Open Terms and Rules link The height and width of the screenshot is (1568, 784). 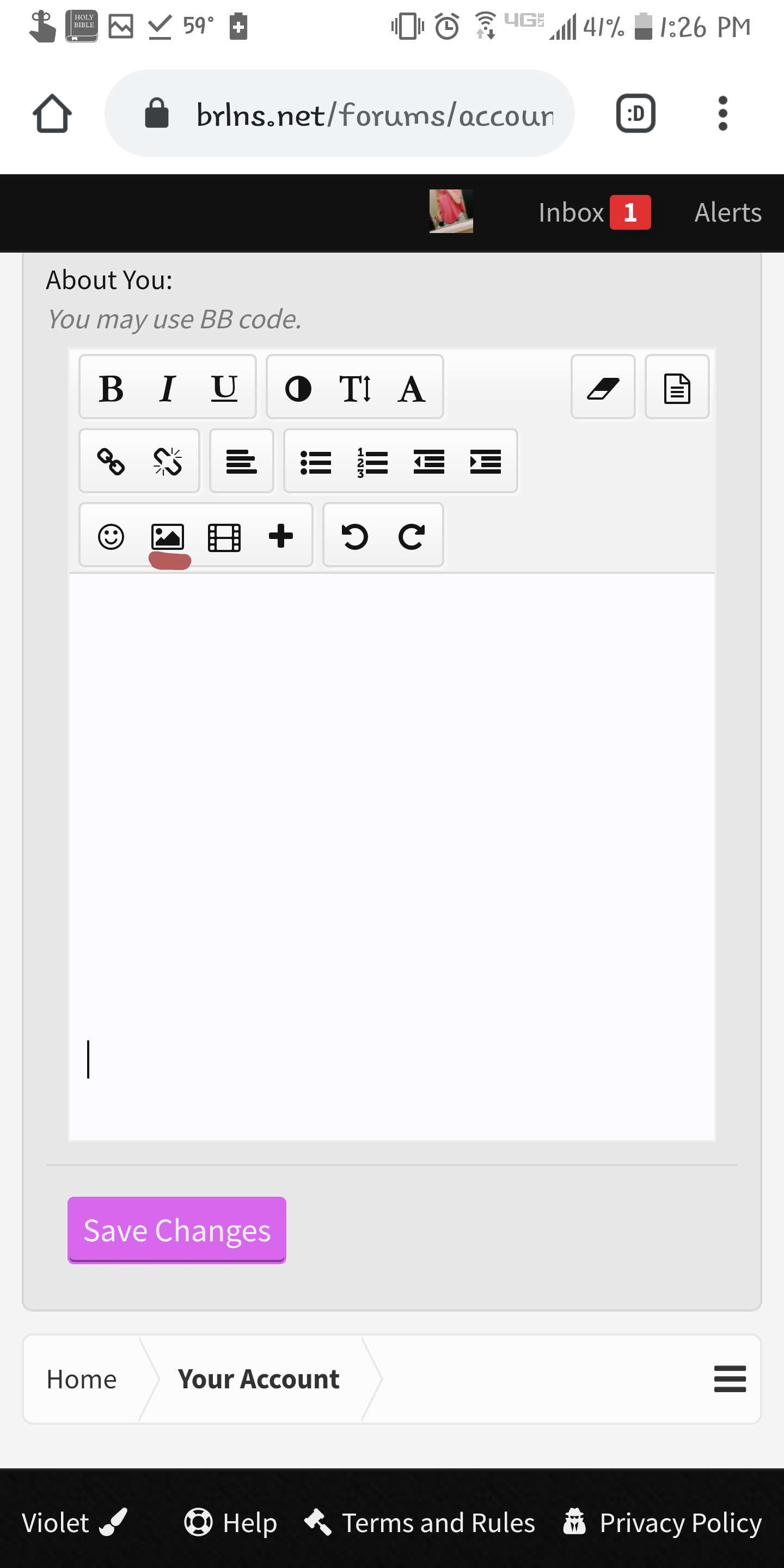[419, 1522]
